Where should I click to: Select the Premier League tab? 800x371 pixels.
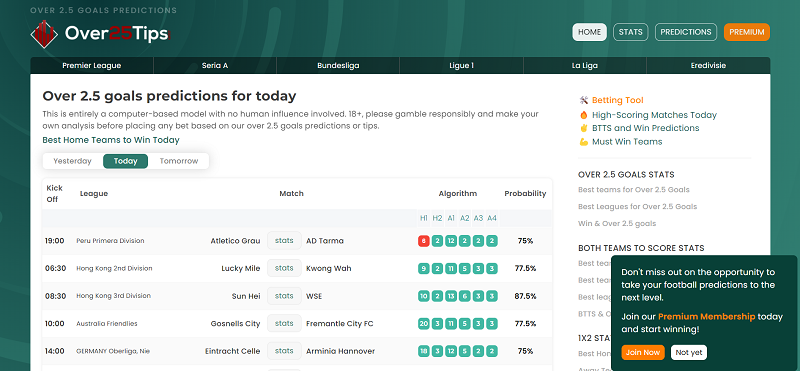pyautogui.click(x=92, y=65)
